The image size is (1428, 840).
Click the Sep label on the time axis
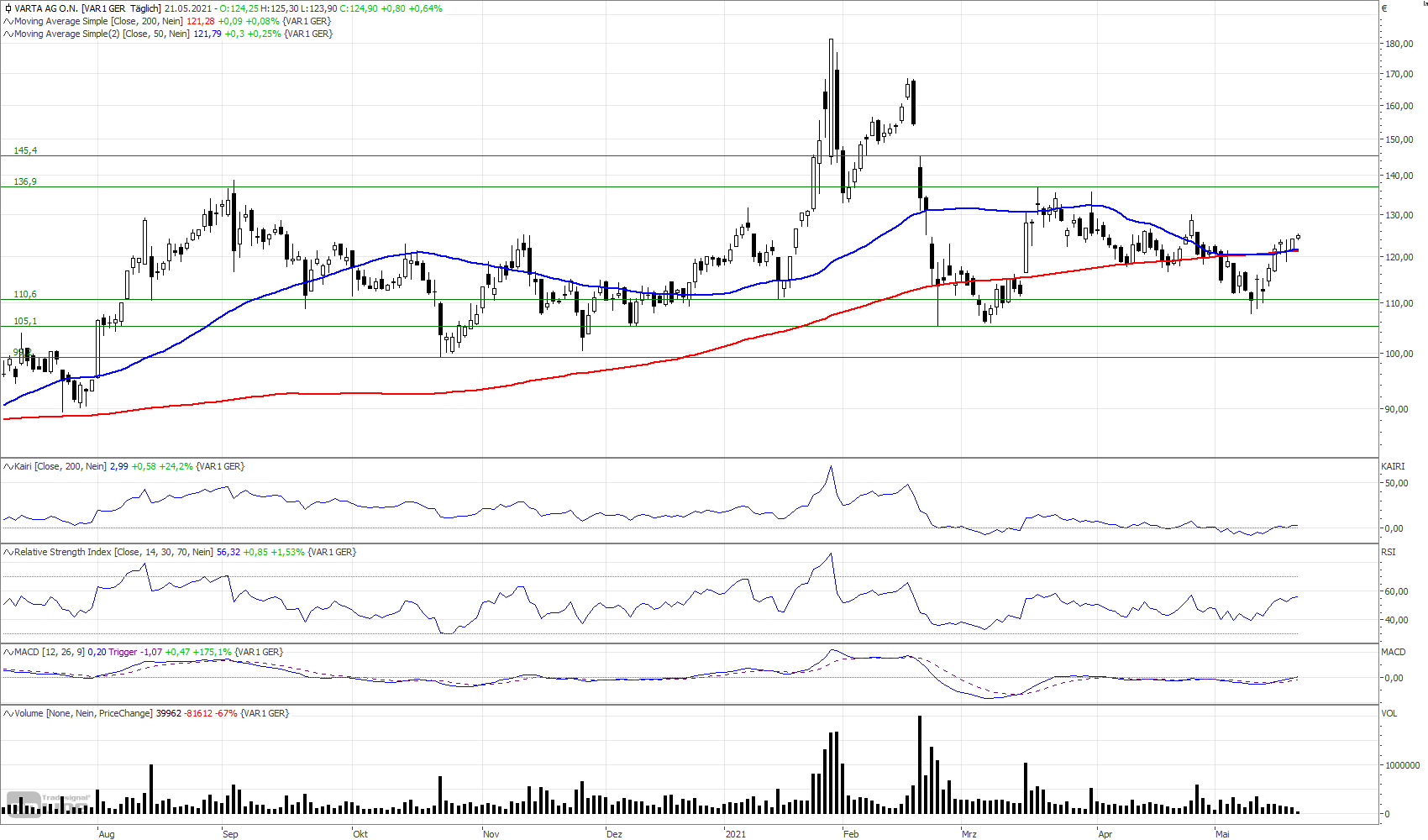click(230, 834)
